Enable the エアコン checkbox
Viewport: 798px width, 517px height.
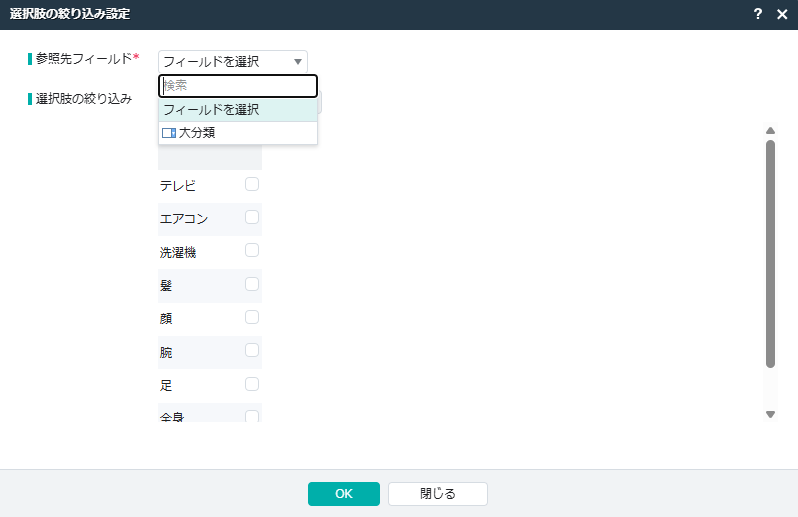click(252, 217)
